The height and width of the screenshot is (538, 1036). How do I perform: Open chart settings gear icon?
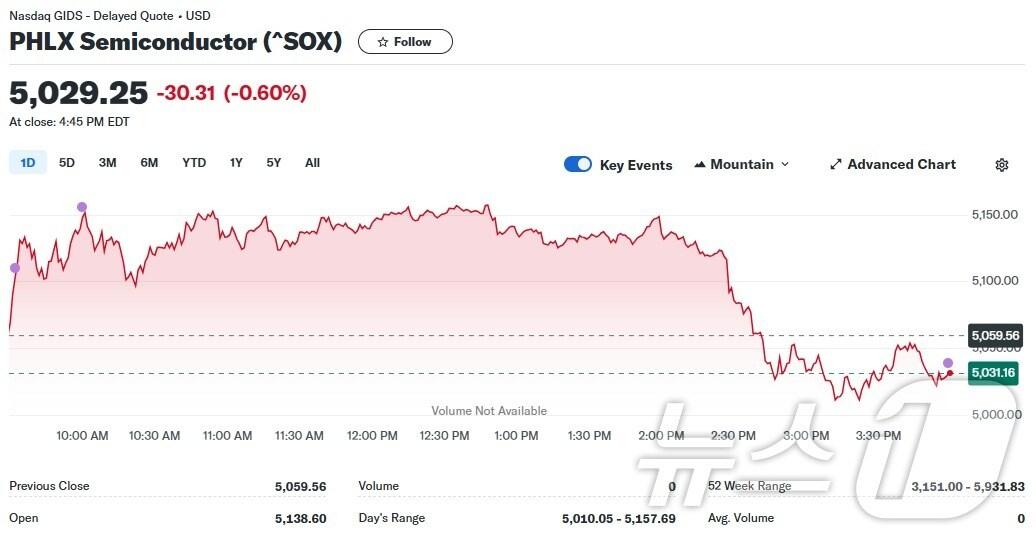pos(1001,165)
